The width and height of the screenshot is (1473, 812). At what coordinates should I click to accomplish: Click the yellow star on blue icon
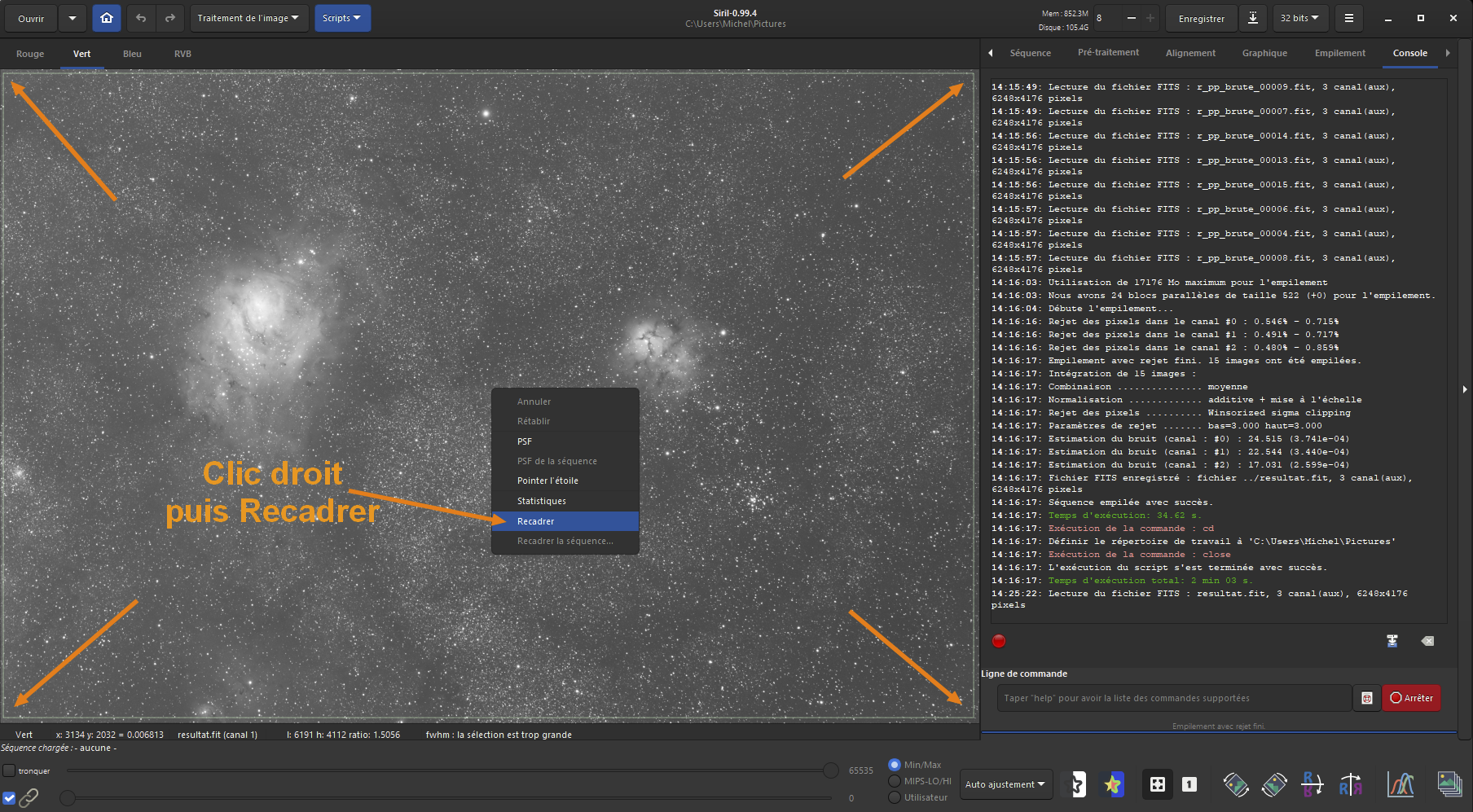coord(1112,784)
